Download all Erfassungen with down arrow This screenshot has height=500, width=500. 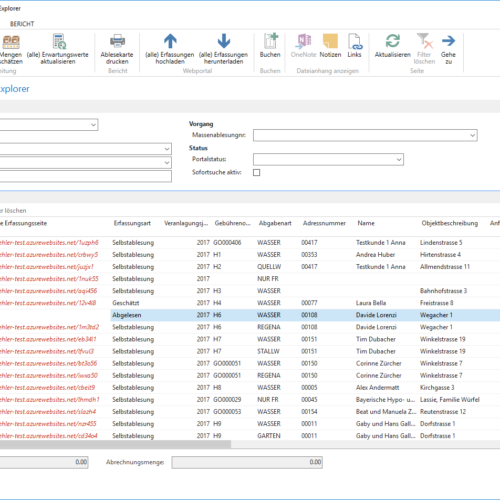coord(224,41)
